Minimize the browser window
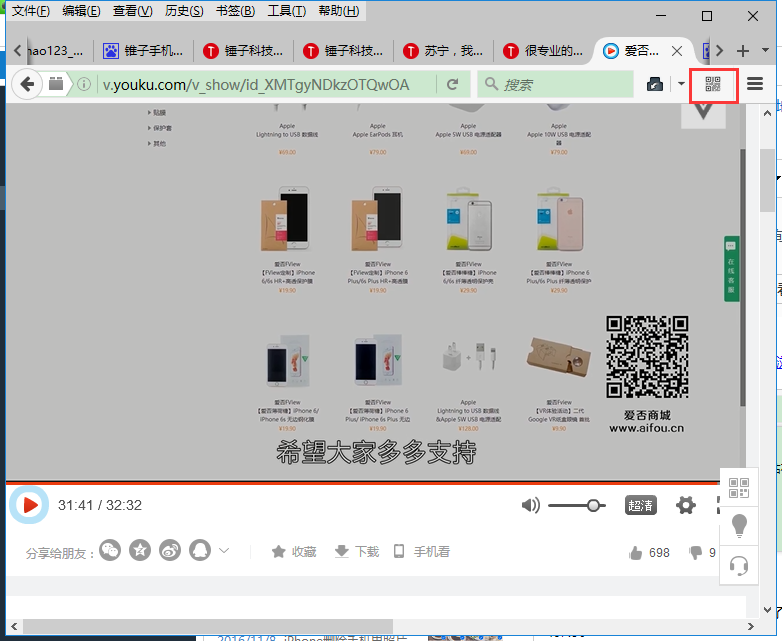 coord(661,16)
